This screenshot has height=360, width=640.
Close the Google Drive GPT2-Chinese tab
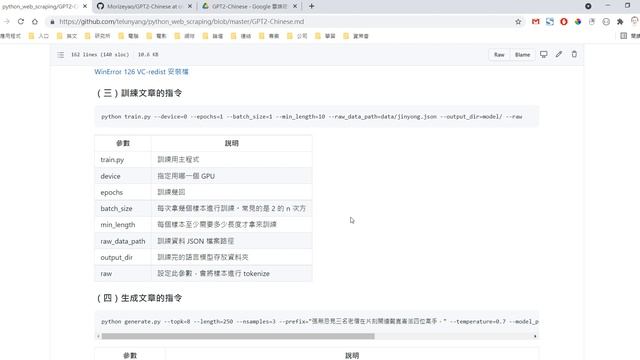pyautogui.click(x=295, y=7)
